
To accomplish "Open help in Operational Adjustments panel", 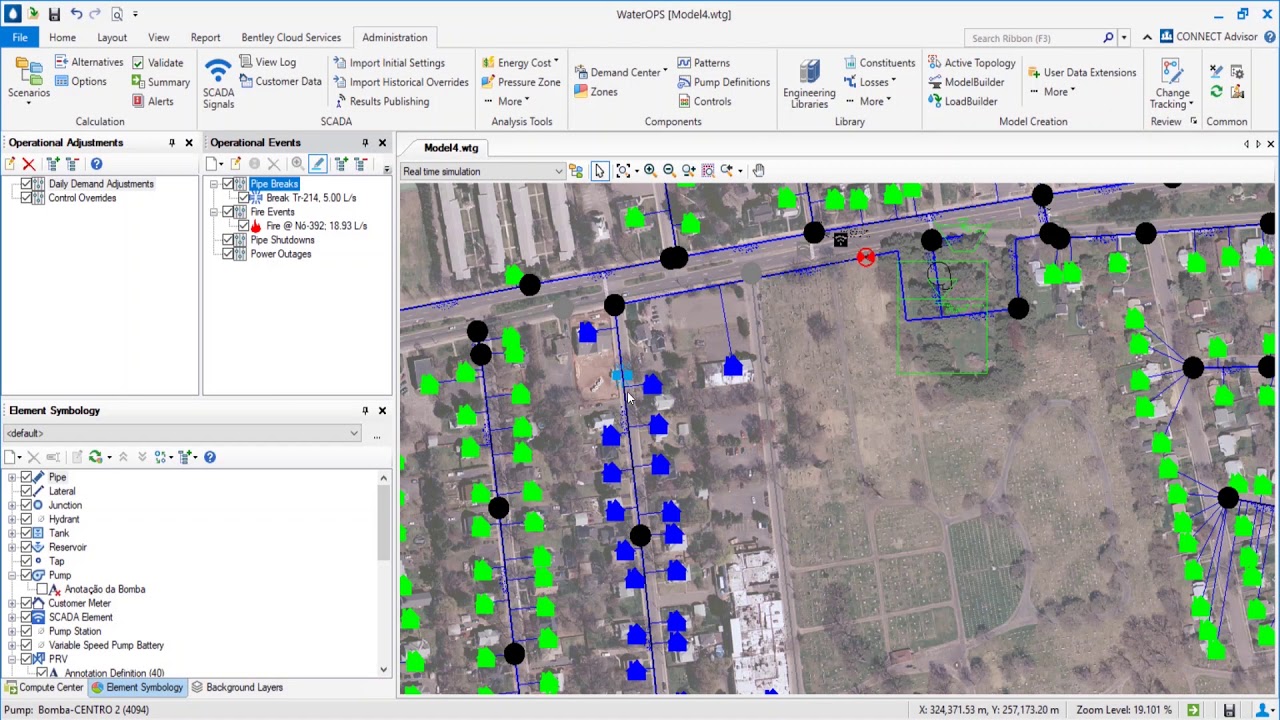I will [x=96, y=164].
